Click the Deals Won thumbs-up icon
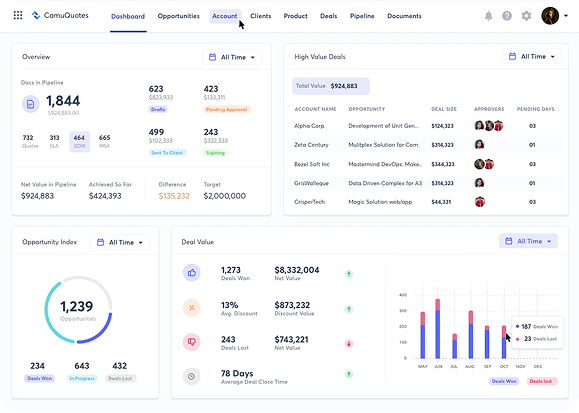The image size is (579, 413). [192, 273]
